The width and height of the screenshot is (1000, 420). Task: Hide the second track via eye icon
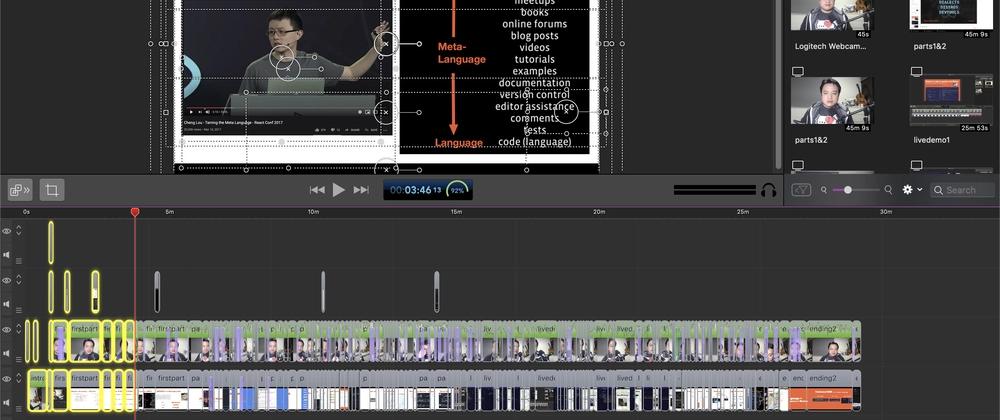(6, 280)
